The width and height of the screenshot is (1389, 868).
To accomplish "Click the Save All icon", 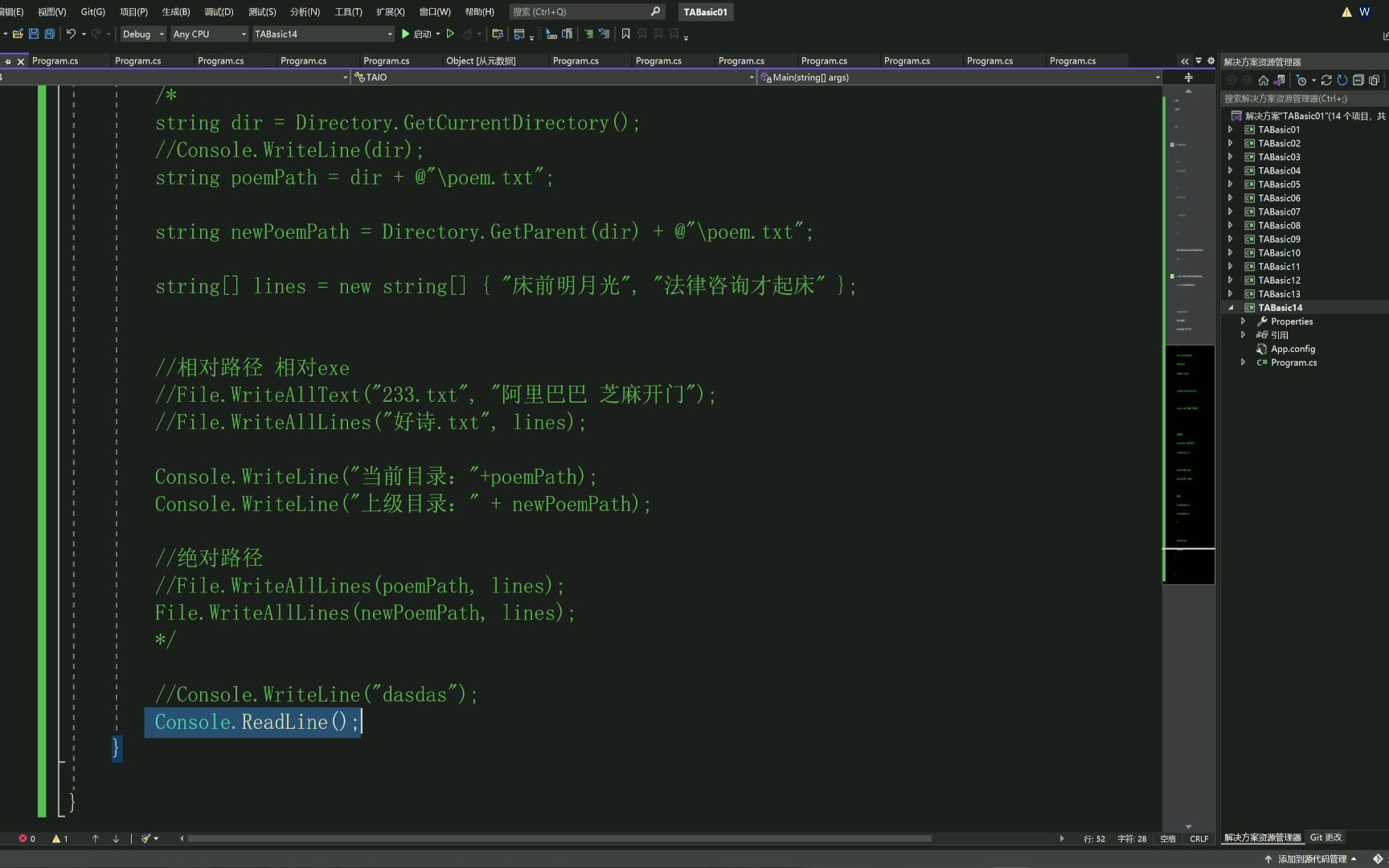I will [x=50, y=34].
